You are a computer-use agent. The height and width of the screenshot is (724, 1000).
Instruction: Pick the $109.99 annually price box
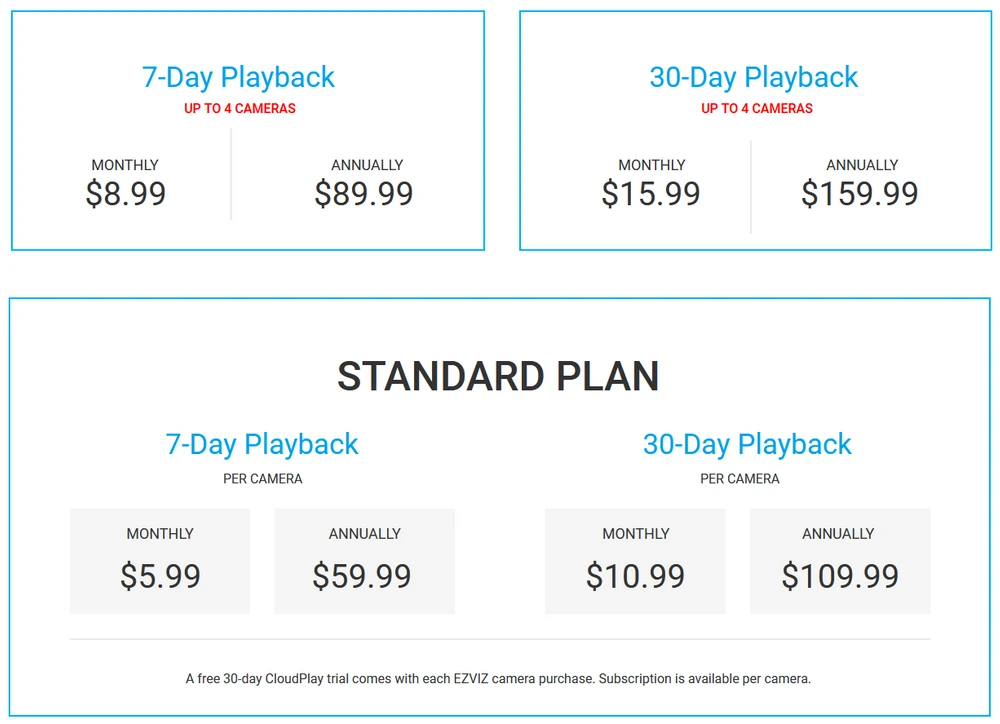pos(840,561)
